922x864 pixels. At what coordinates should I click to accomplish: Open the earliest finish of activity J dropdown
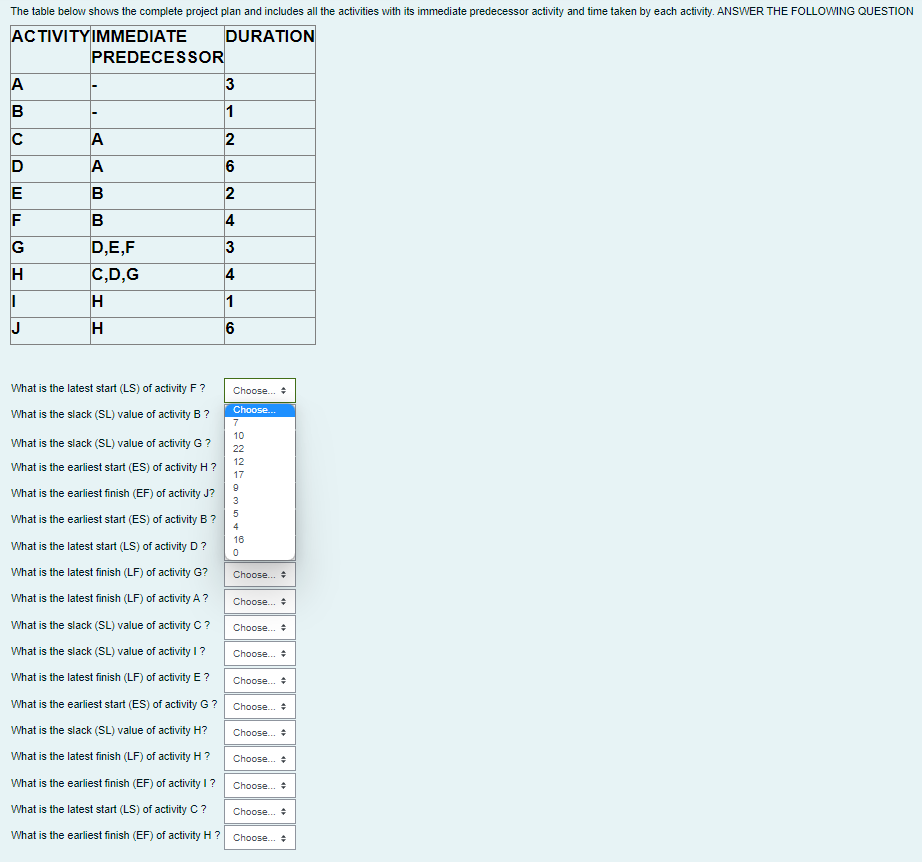tap(259, 492)
